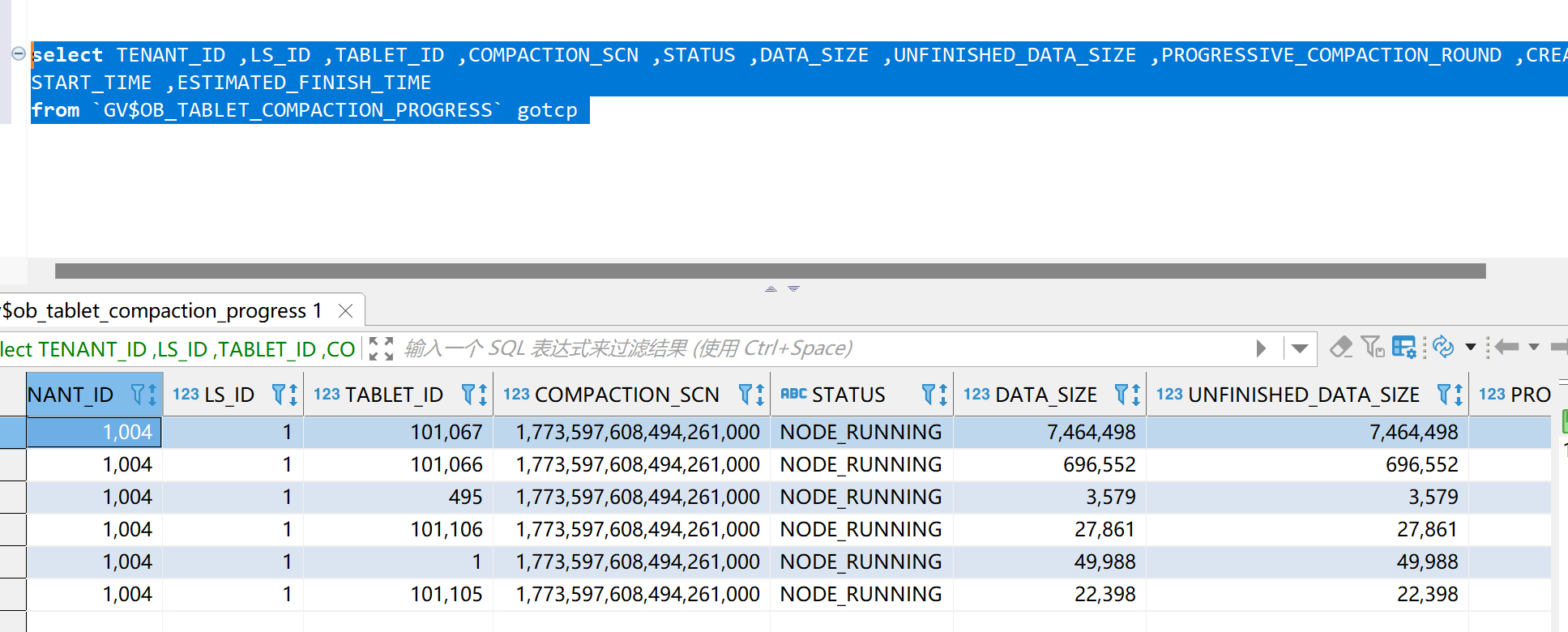Click the expand filter panel icon
The image size is (1568, 632).
click(381, 348)
